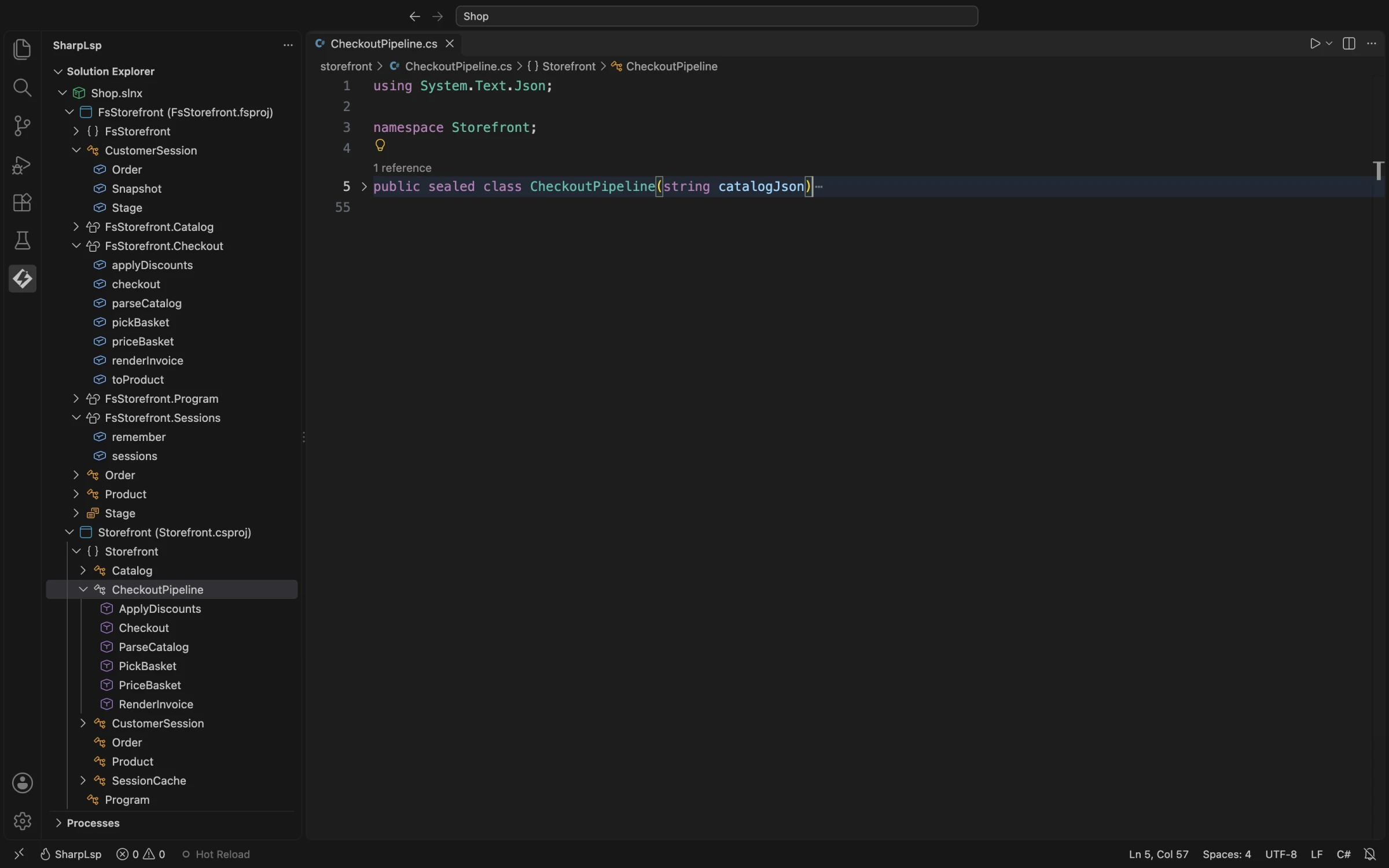Viewport: 1389px width, 868px height.
Task: Click the Shop command center search box
Action: pos(716,16)
